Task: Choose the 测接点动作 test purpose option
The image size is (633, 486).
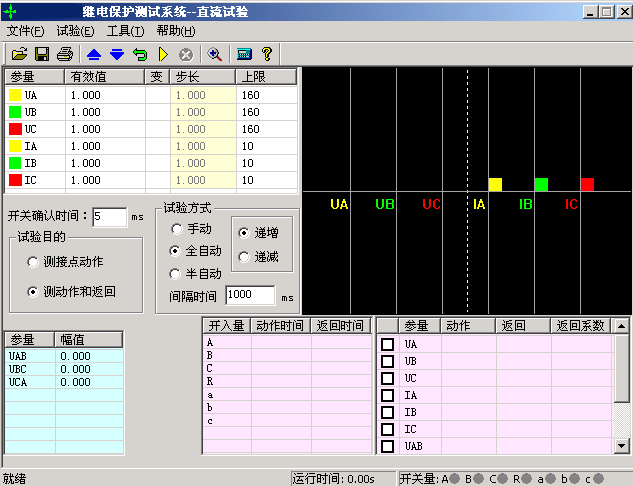Action: click(33, 262)
